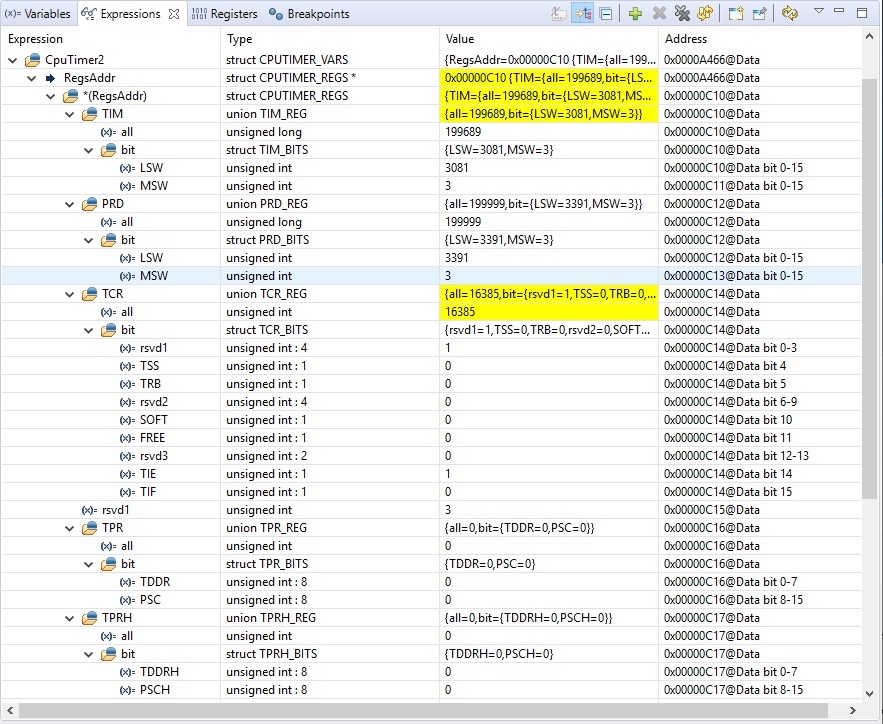Select the TPR union folder icon
Image resolution: width=883 pixels, height=724 pixels.
click(90, 528)
